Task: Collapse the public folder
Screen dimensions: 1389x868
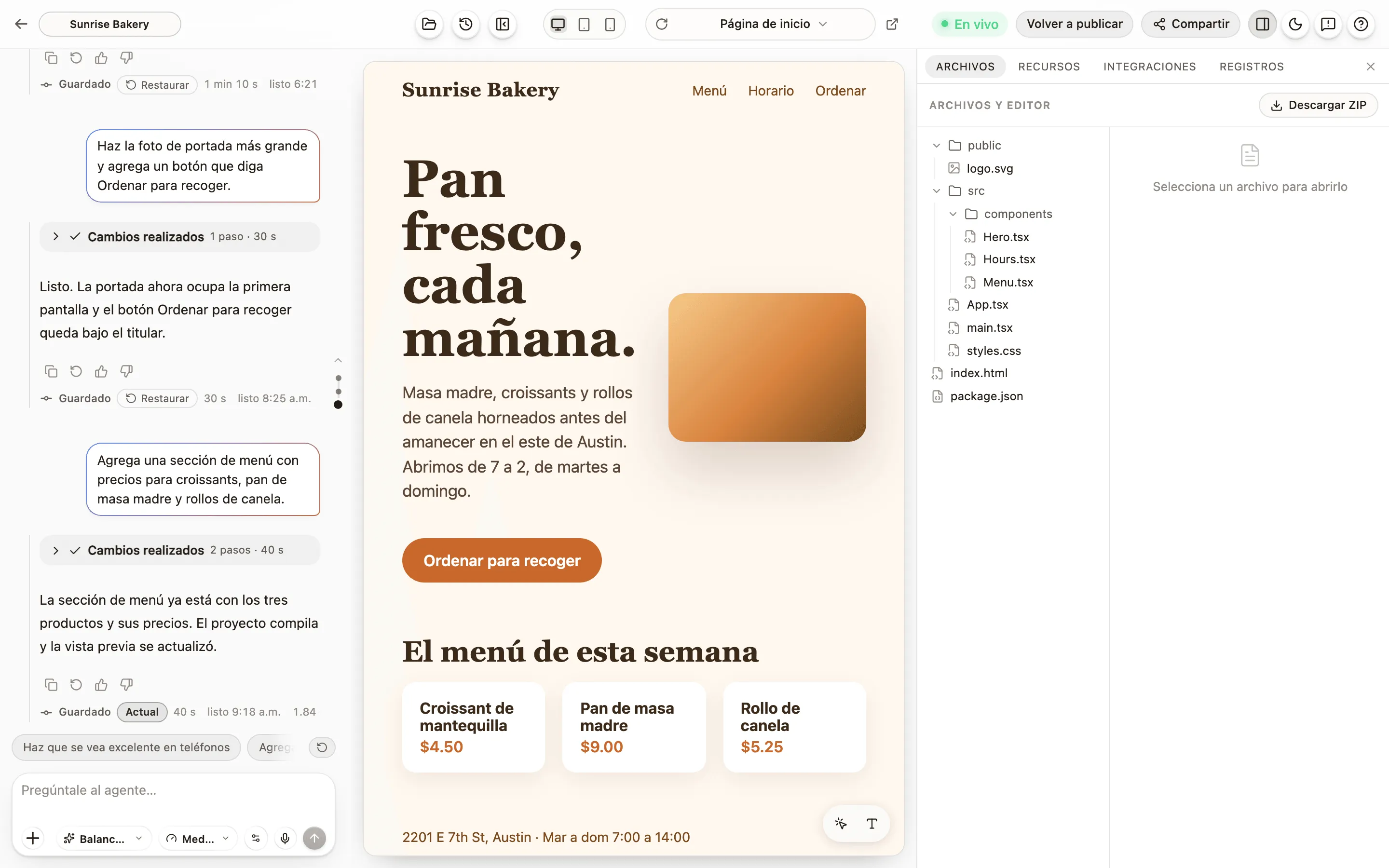Action: pyautogui.click(x=937, y=145)
